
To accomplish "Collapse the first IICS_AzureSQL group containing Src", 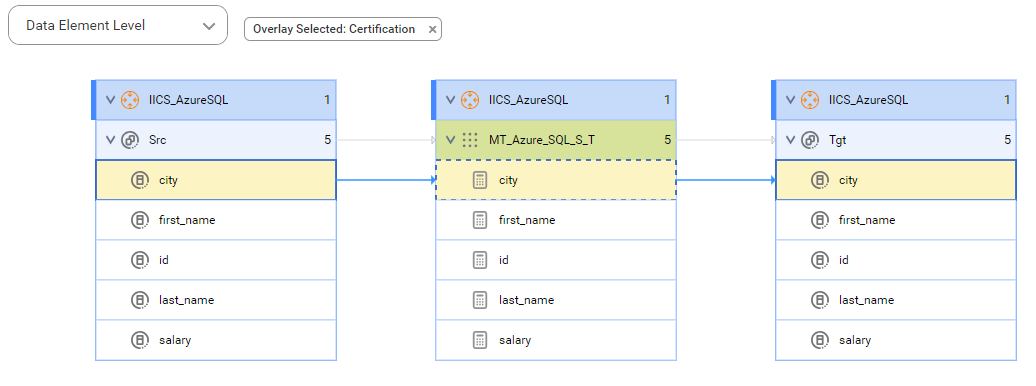I will pyautogui.click(x=110, y=100).
